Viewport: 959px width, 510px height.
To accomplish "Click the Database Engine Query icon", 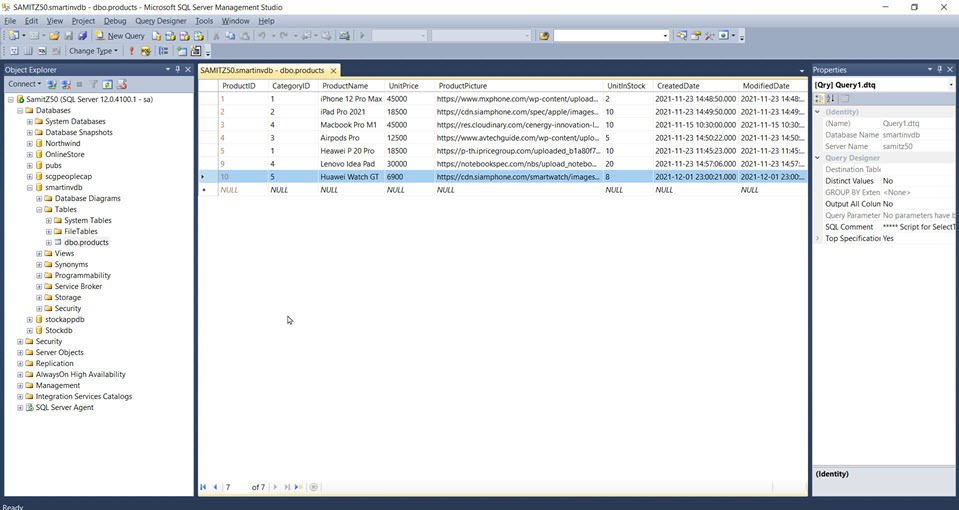I will coord(157,36).
